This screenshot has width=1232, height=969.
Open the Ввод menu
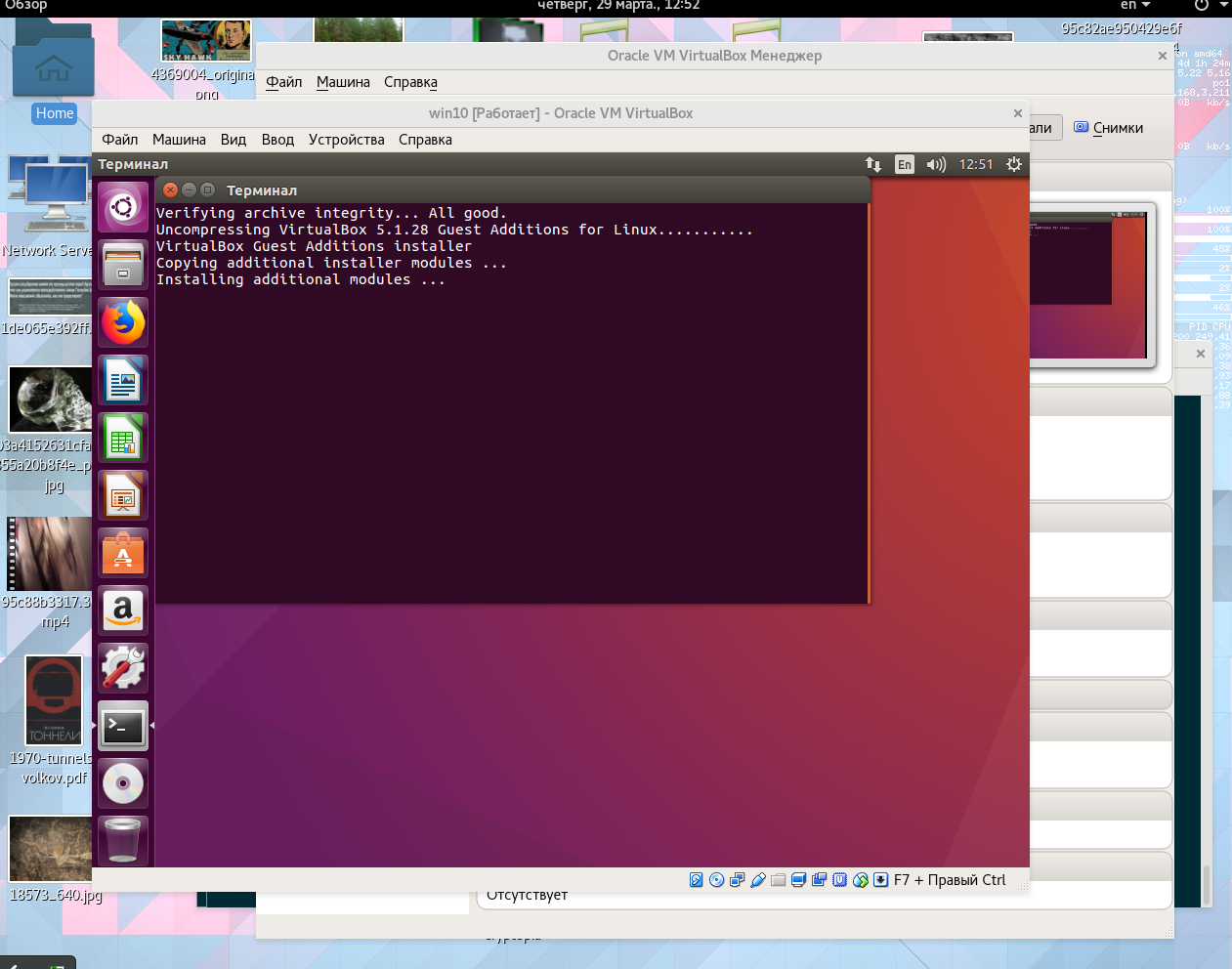pos(277,140)
